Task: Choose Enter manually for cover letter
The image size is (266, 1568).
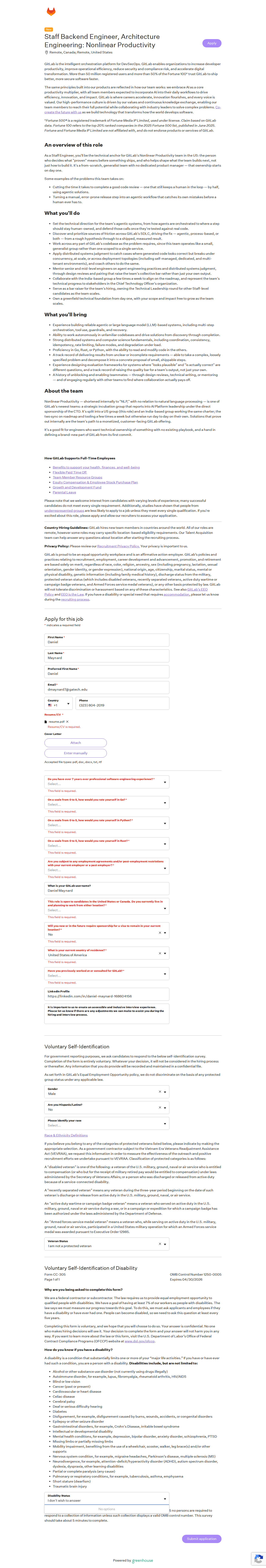Action: [75, 753]
